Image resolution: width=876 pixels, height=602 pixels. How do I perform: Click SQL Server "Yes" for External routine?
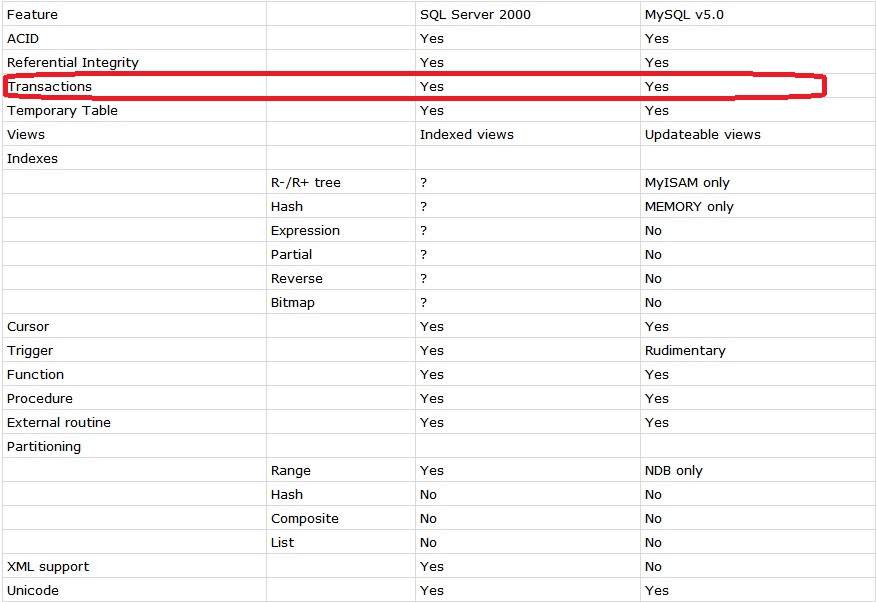coord(432,423)
